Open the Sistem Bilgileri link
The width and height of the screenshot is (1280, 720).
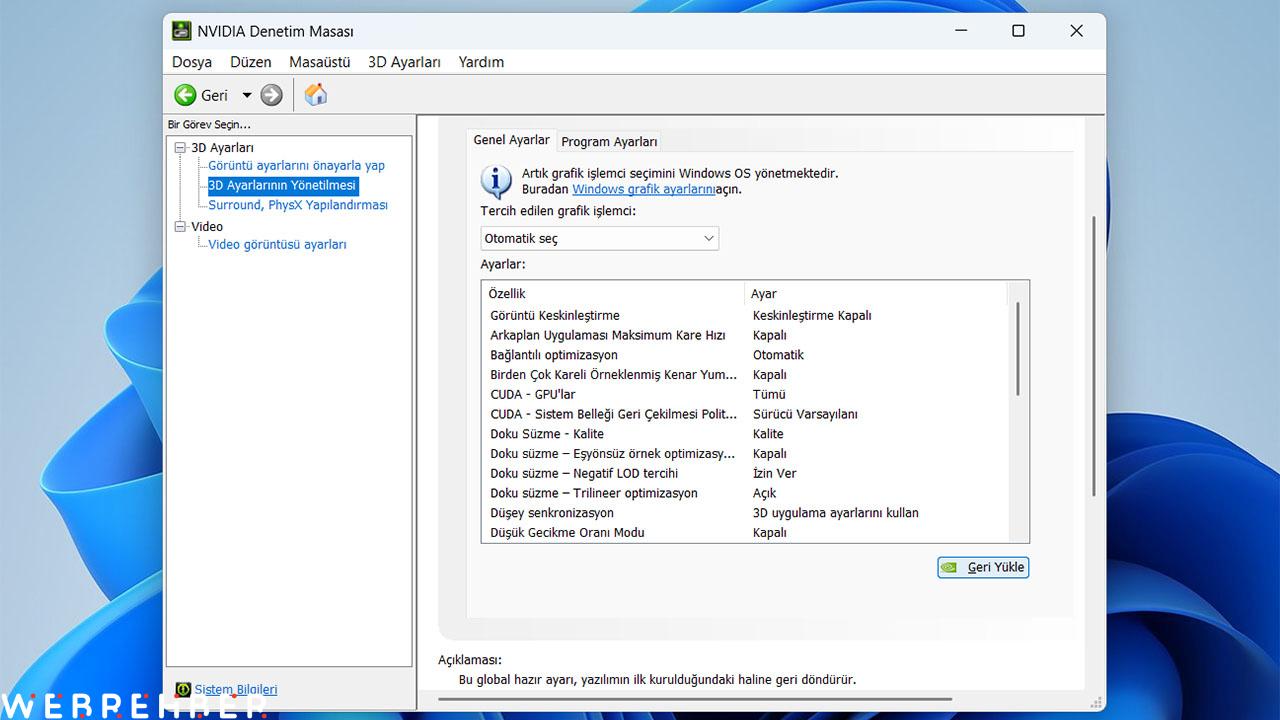click(236, 690)
